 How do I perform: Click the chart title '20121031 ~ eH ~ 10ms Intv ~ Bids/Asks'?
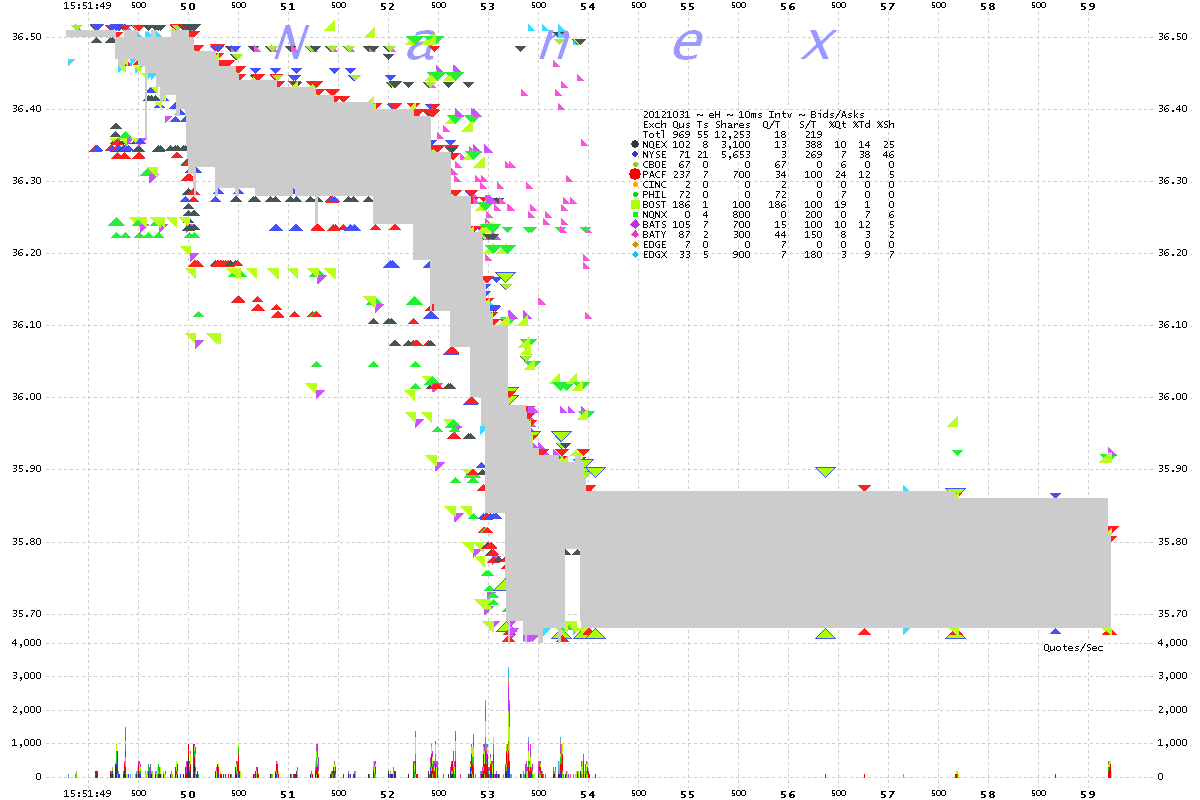click(x=753, y=115)
